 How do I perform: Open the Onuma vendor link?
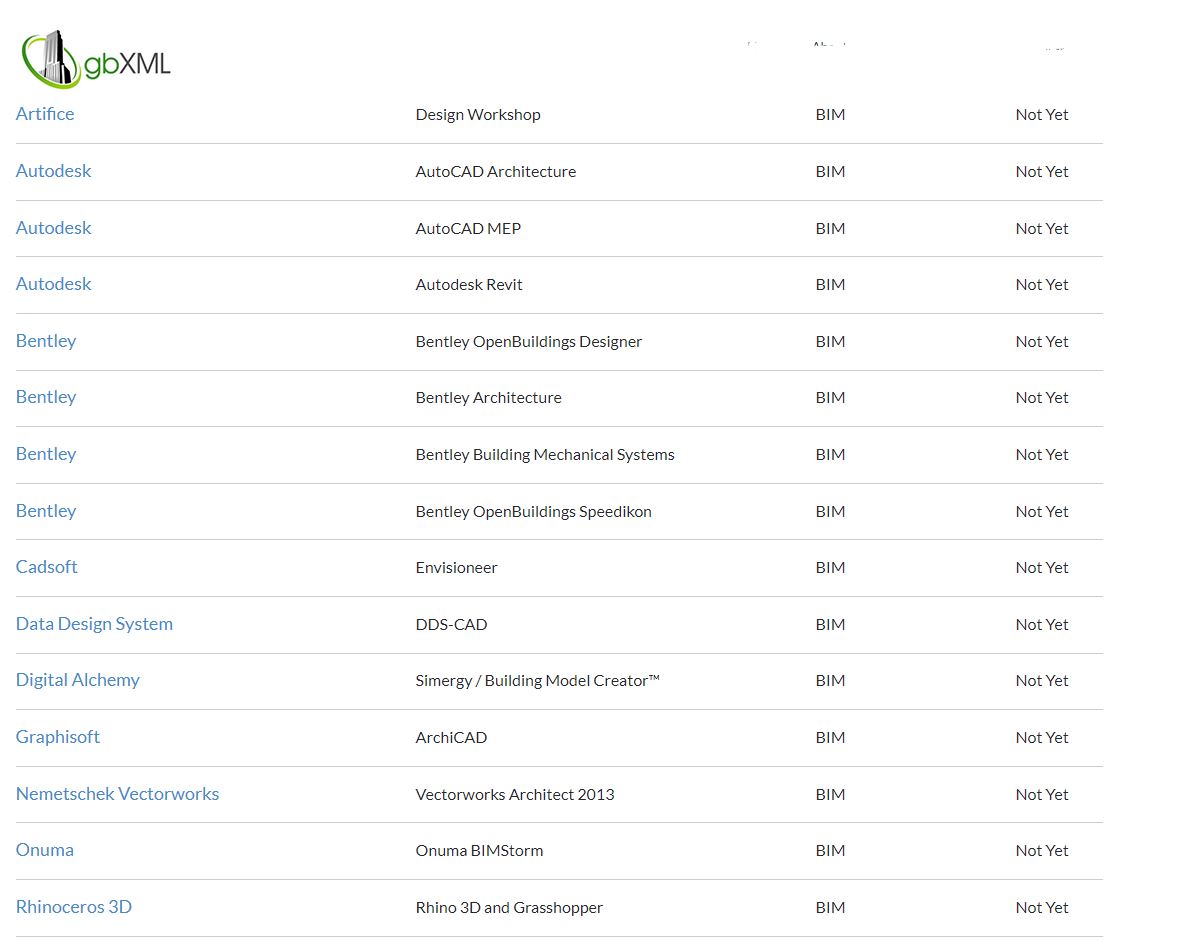(45, 850)
